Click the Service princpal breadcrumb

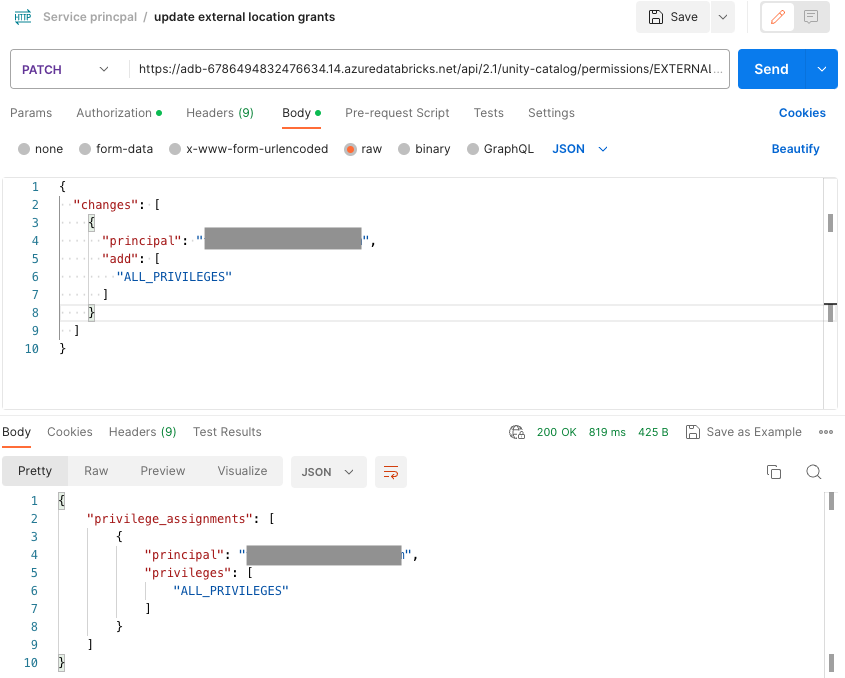click(x=90, y=17)
